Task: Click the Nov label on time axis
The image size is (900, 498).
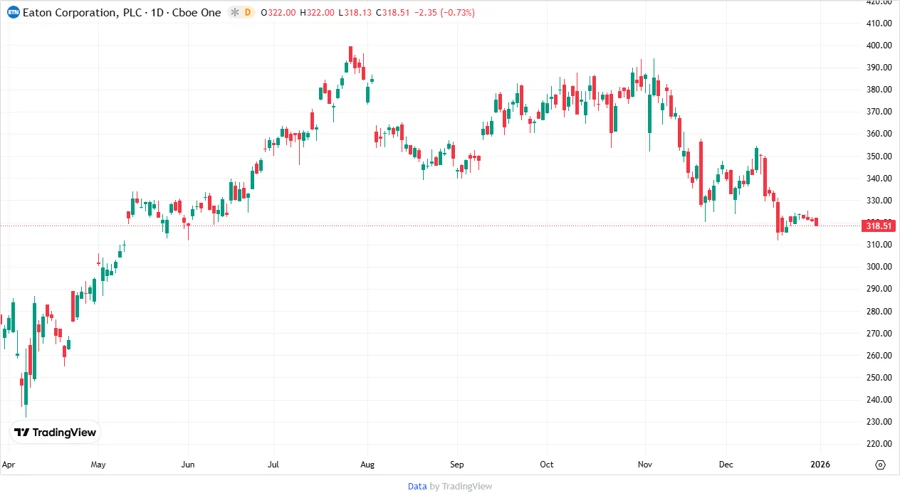Action: pyautogui.click(x=645, y=465)
